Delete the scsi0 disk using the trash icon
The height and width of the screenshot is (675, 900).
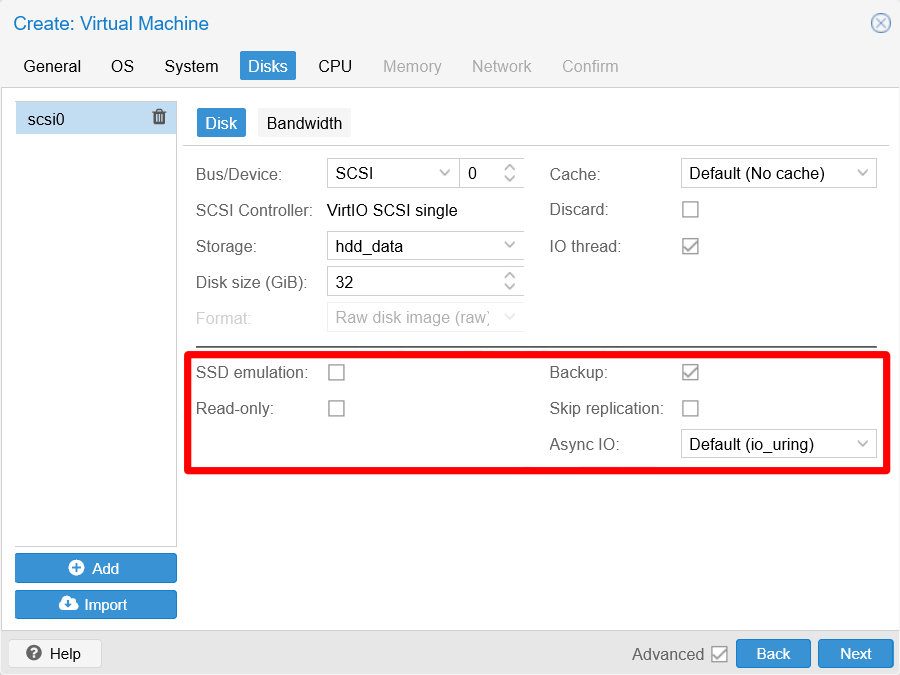(159, 117)
